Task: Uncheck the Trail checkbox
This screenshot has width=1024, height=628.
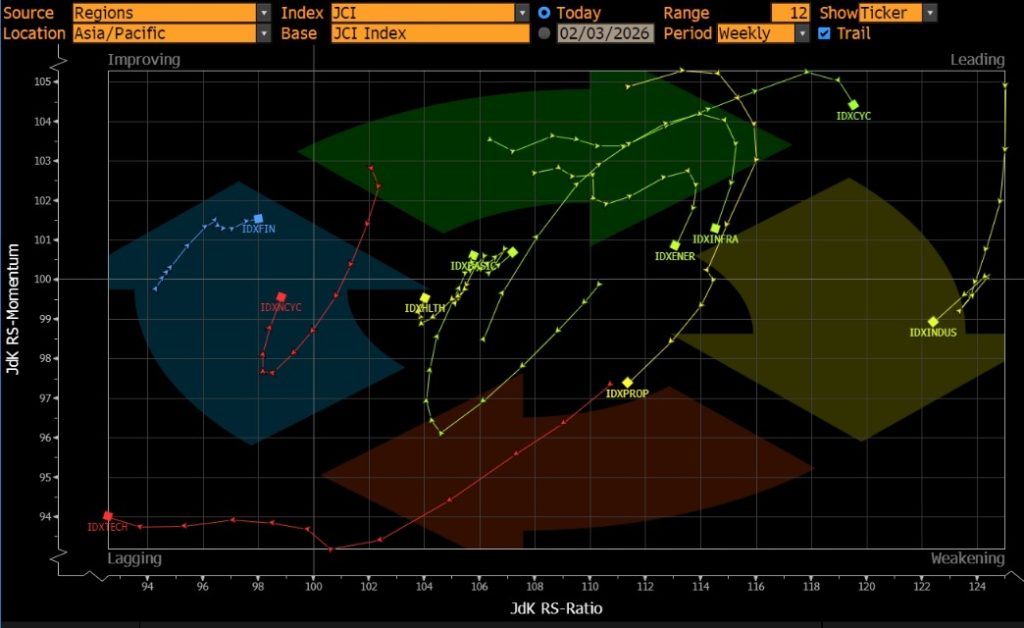Action: (x=824, y=33)
